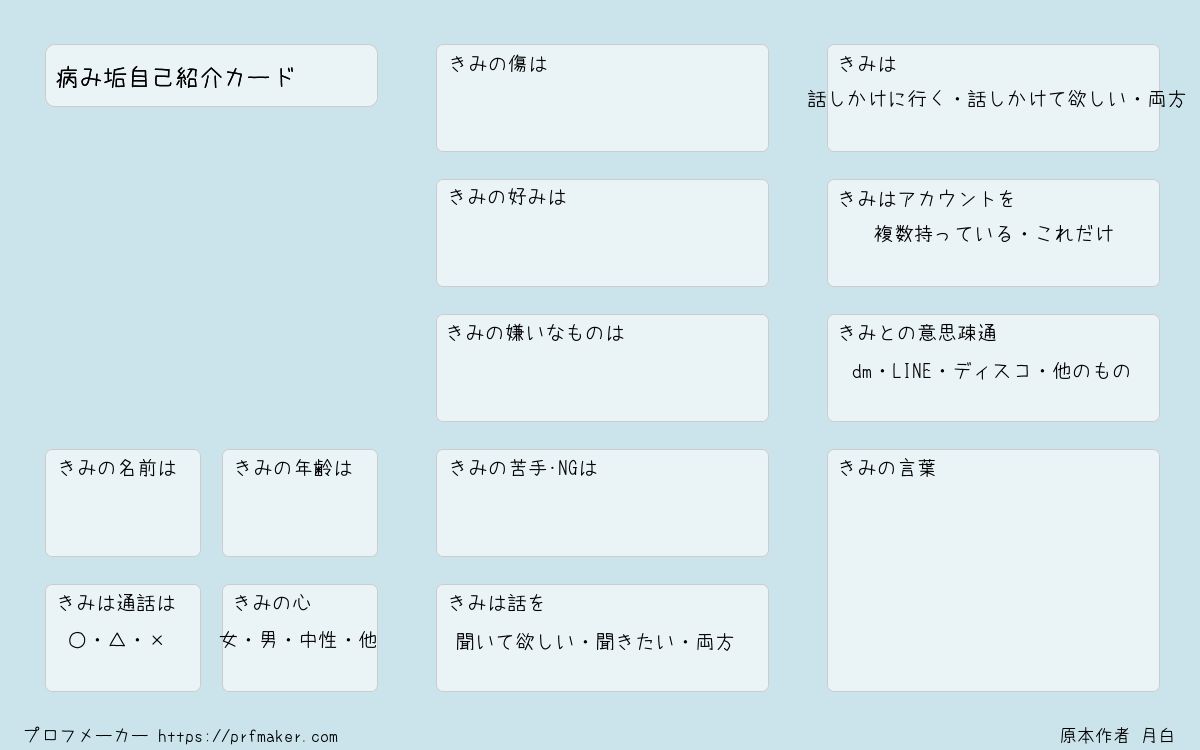
Task: Select 中性 in the きみの心 box
Action: pos(318,640)
